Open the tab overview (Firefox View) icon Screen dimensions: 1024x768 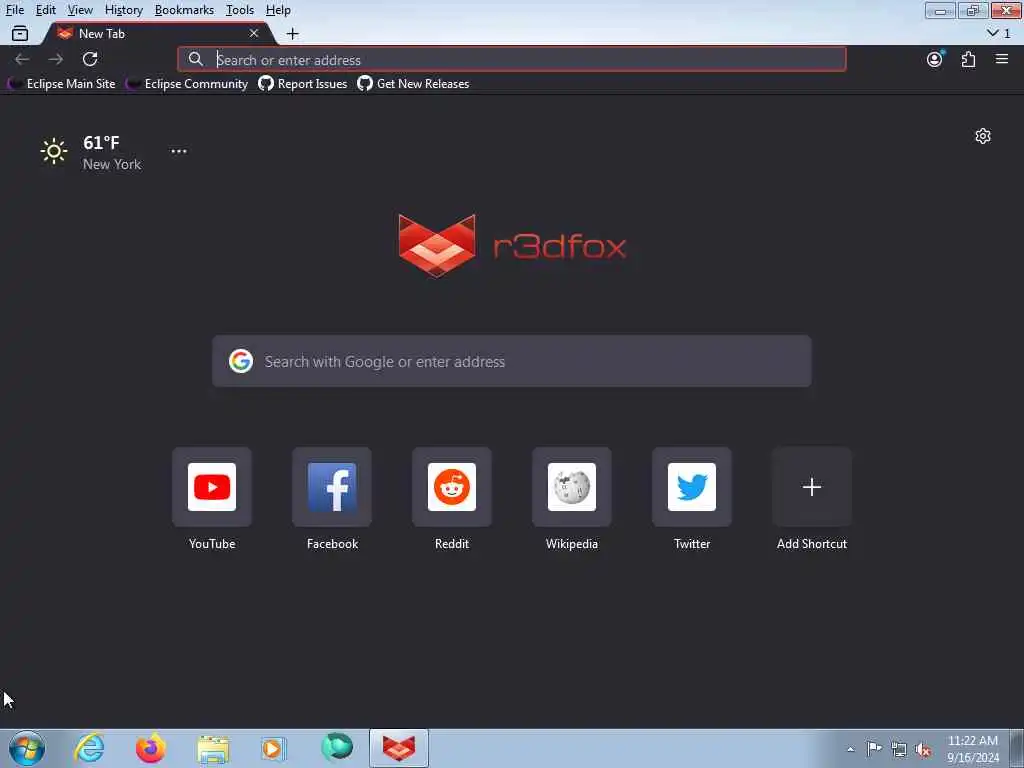pyautogui.click(x=20, y=33)
